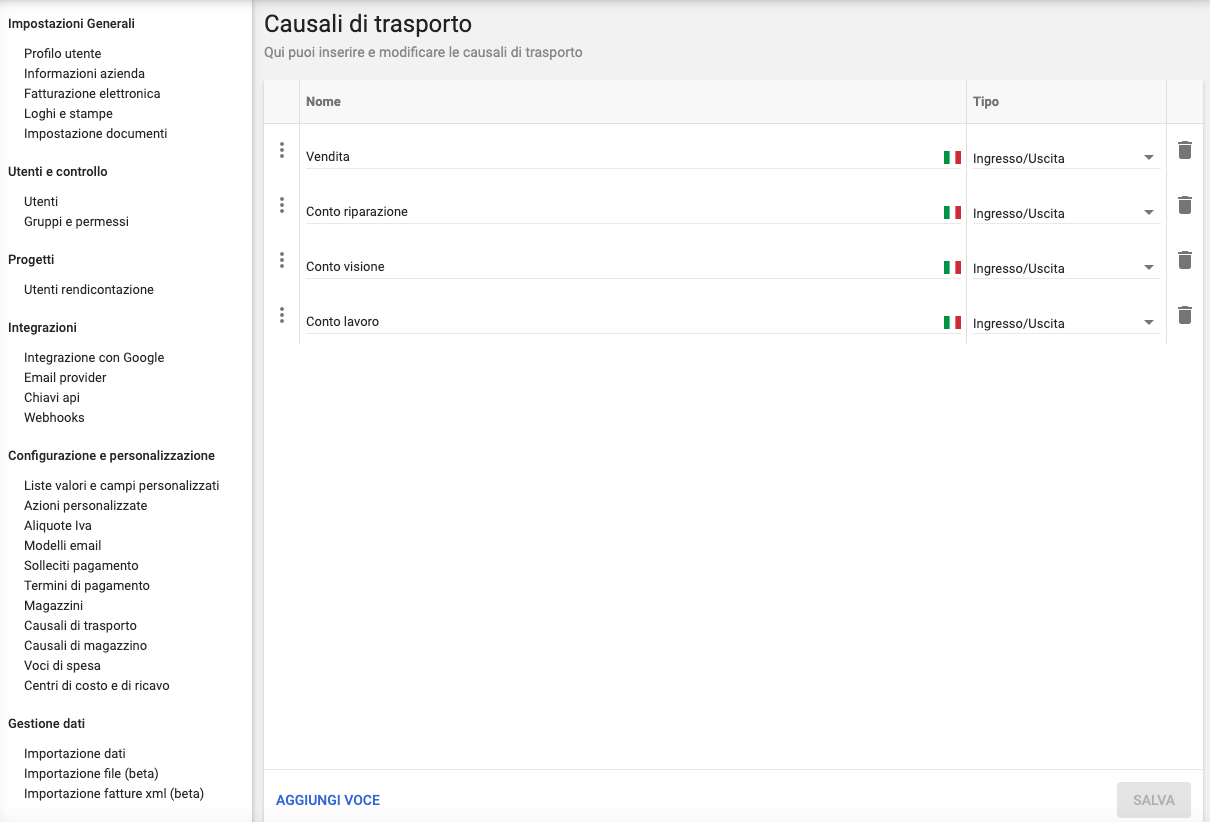The width and height of the screenshot is (1210, 822).
Task: Open Causali di magazzino settings page
Action: pos(85,646)
